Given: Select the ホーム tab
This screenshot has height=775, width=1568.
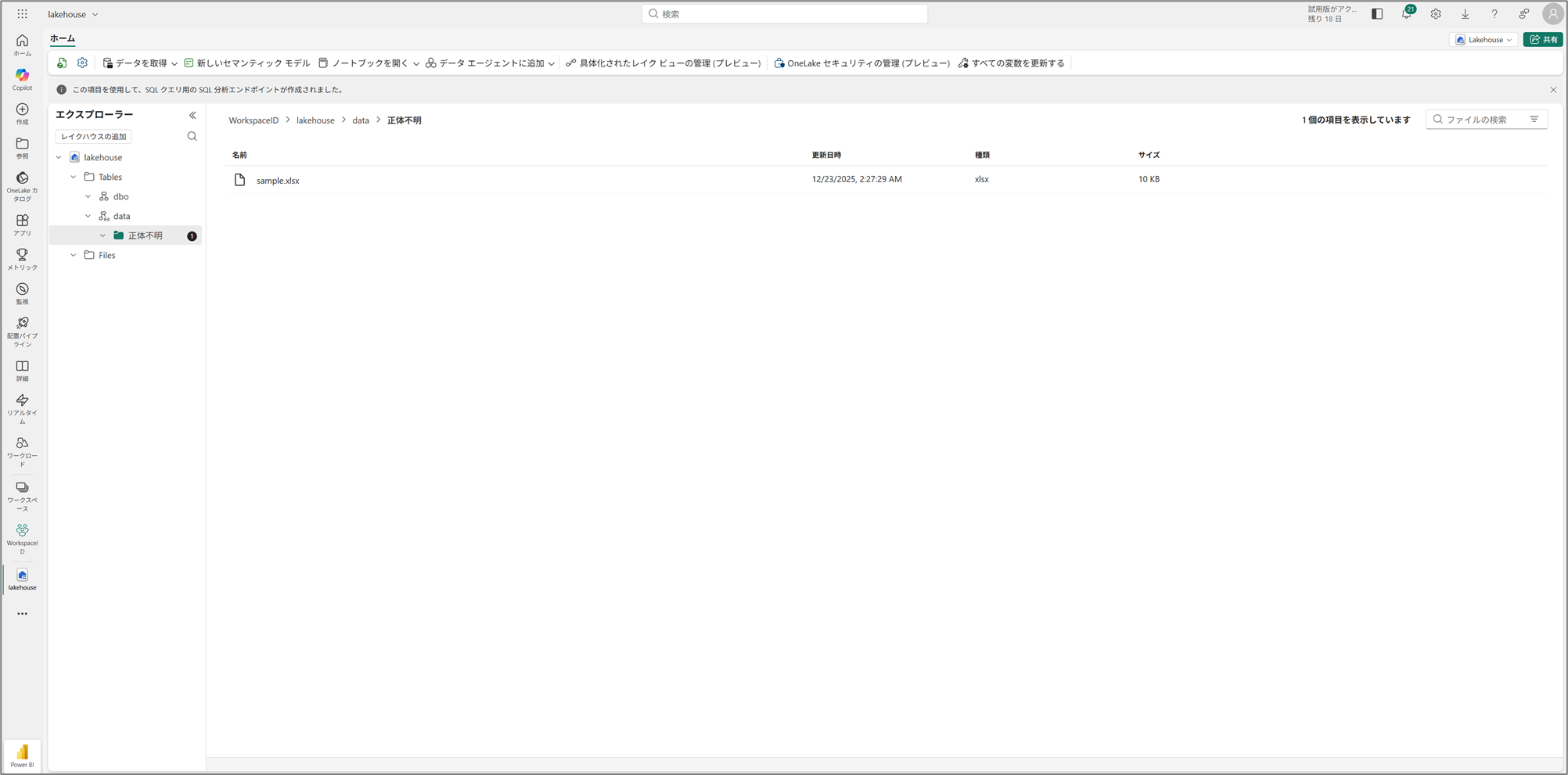Looking at the screenshot, I should tap(63, 38).
